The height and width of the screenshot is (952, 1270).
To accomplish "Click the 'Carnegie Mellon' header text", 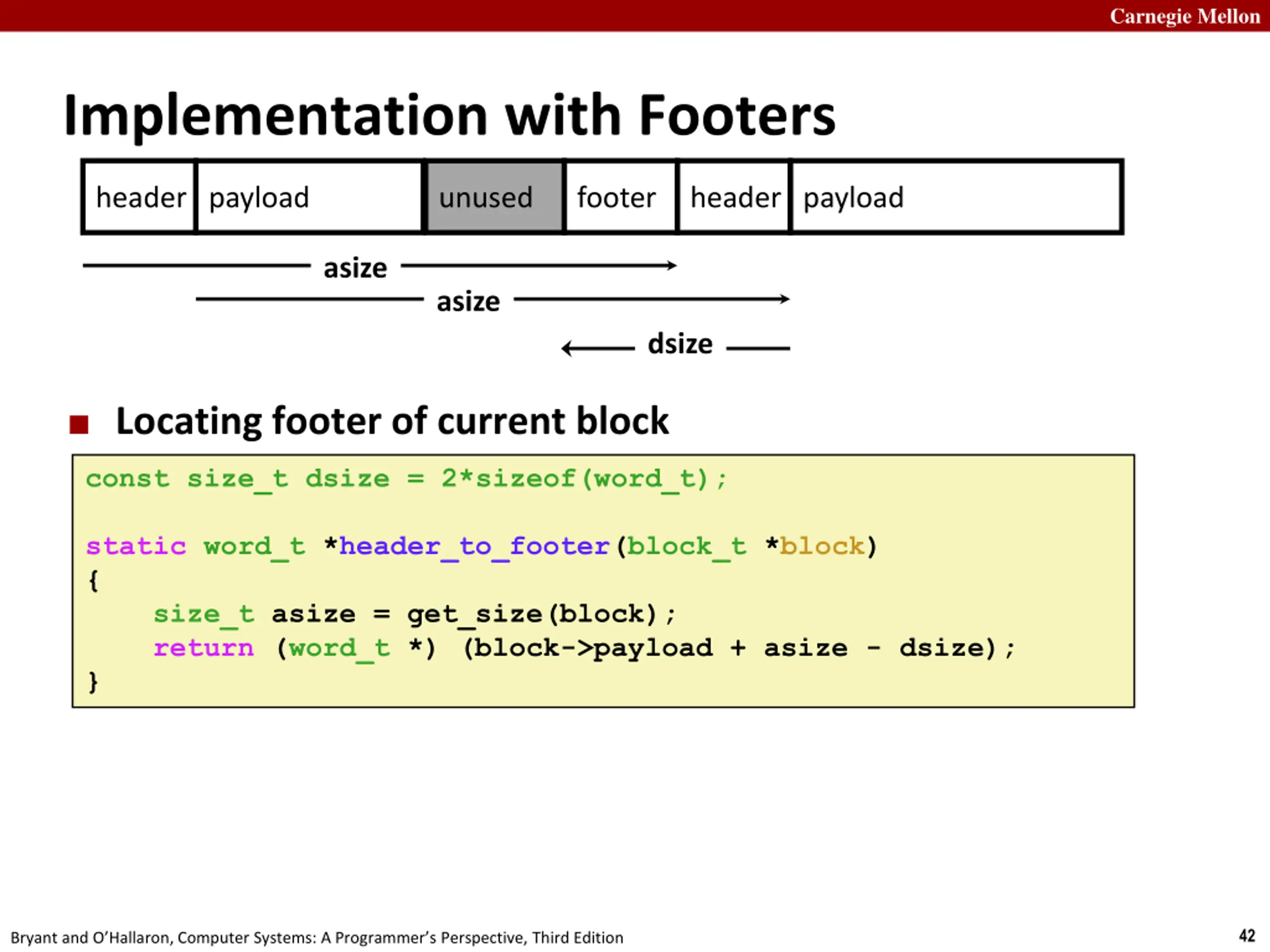I will coord(1185,16).
